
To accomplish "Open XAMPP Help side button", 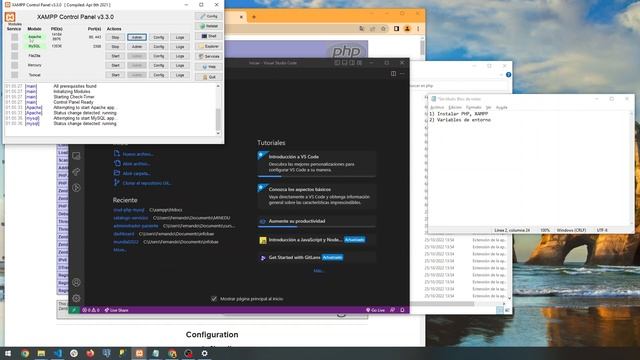I will tap(209, 67).
